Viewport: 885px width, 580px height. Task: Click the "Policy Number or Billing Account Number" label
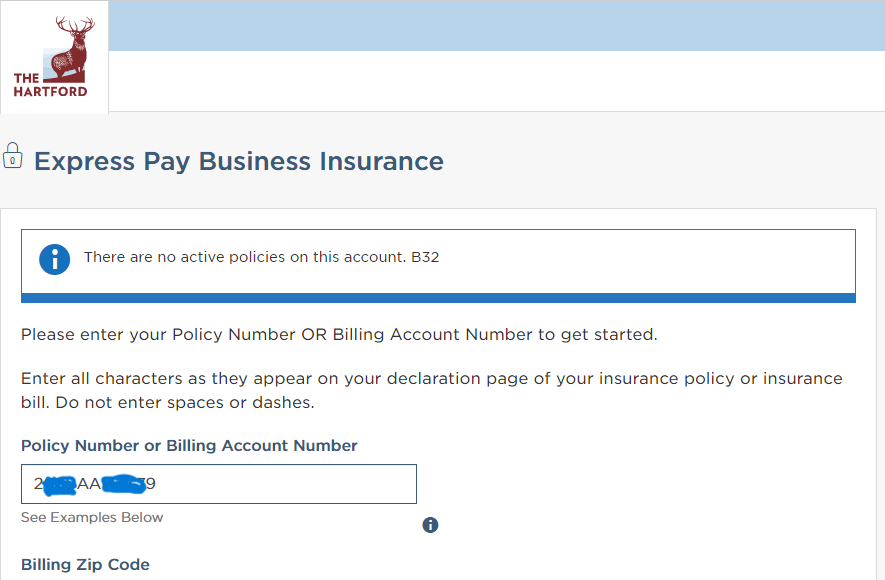pyautogui.click(x=189, y=446)
